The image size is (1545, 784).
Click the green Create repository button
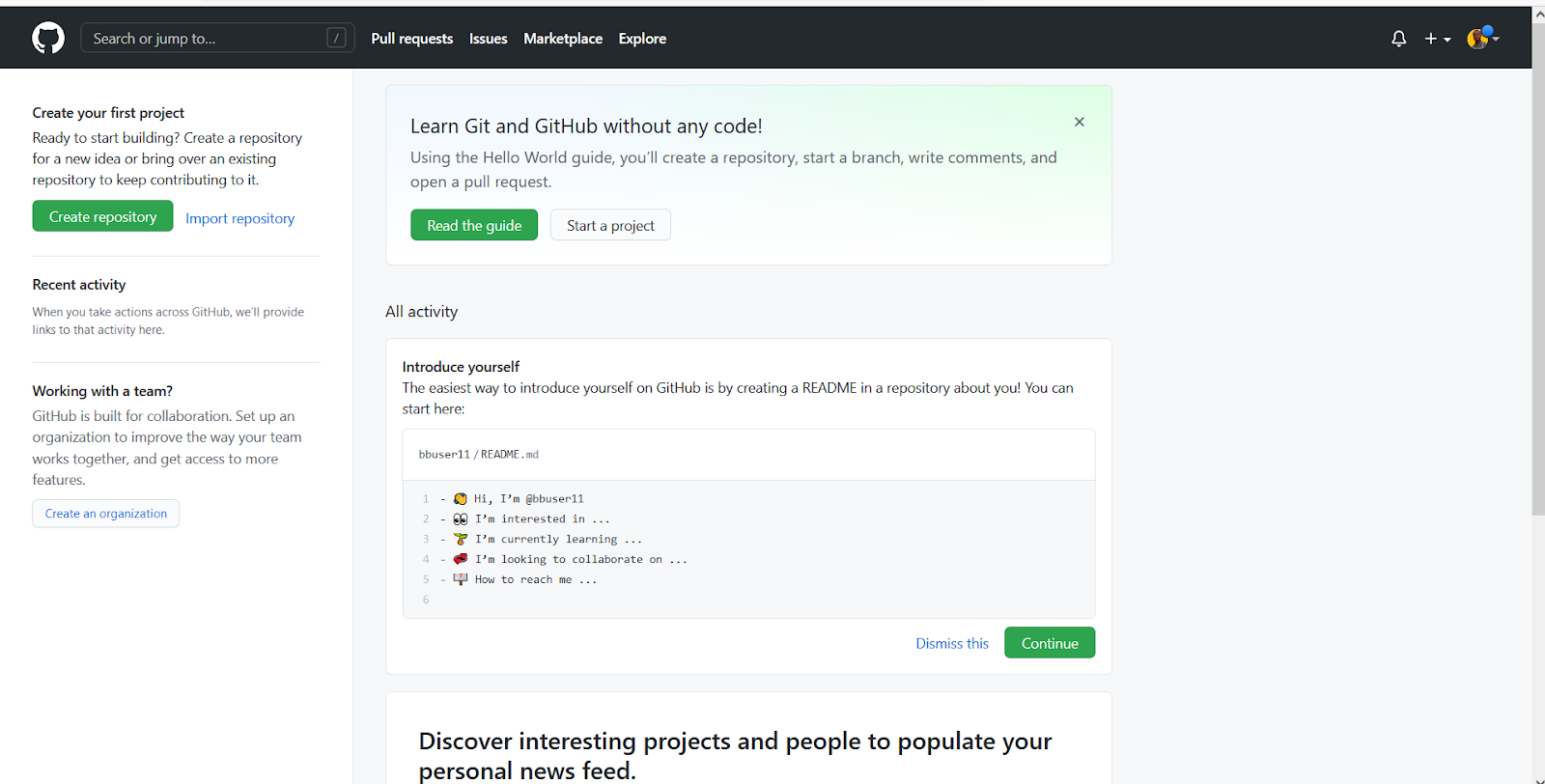(102, 216)
